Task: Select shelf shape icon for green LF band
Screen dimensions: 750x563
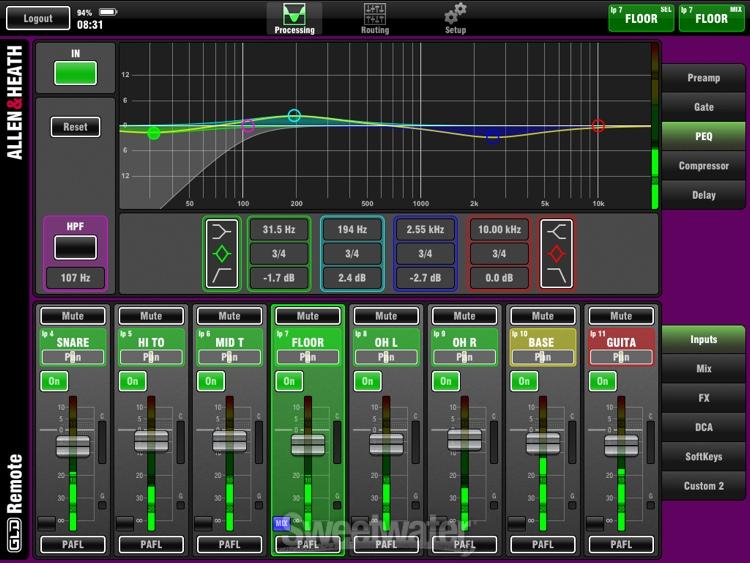Action: click(x=223, y=232)
